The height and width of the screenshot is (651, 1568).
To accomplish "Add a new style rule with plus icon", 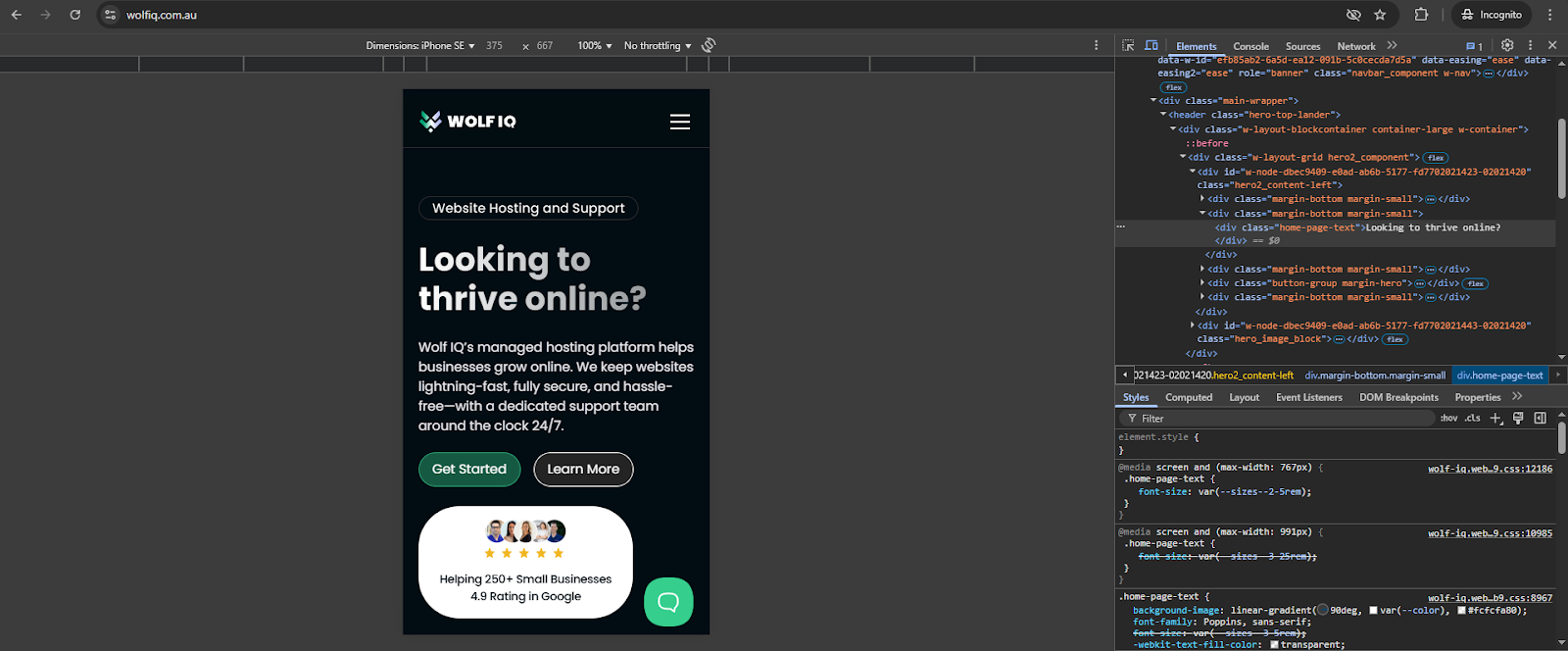I will [1495, 418].
